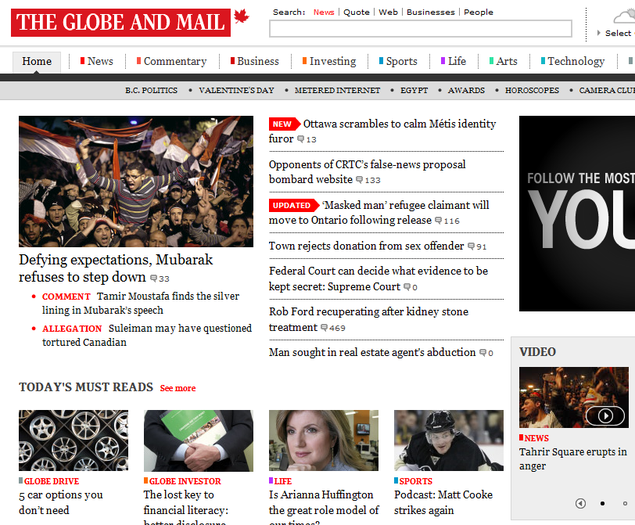Open Town rejects donation story
635x525 pixels.
367,246
